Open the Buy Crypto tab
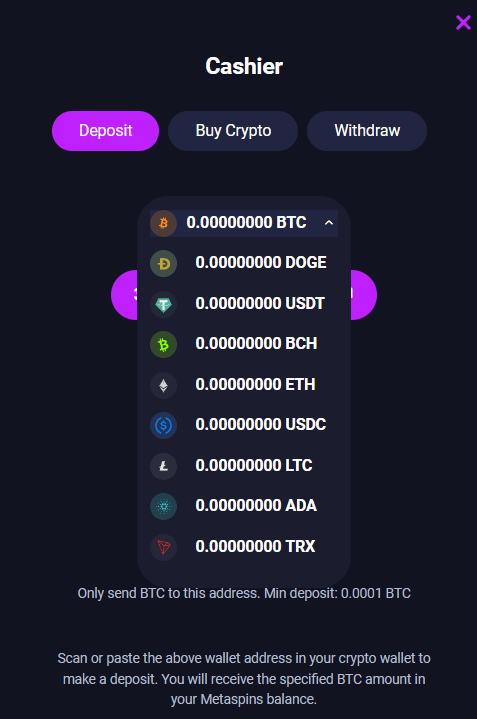The width and height of the screenshot is (477, 719). click(233, 131)
